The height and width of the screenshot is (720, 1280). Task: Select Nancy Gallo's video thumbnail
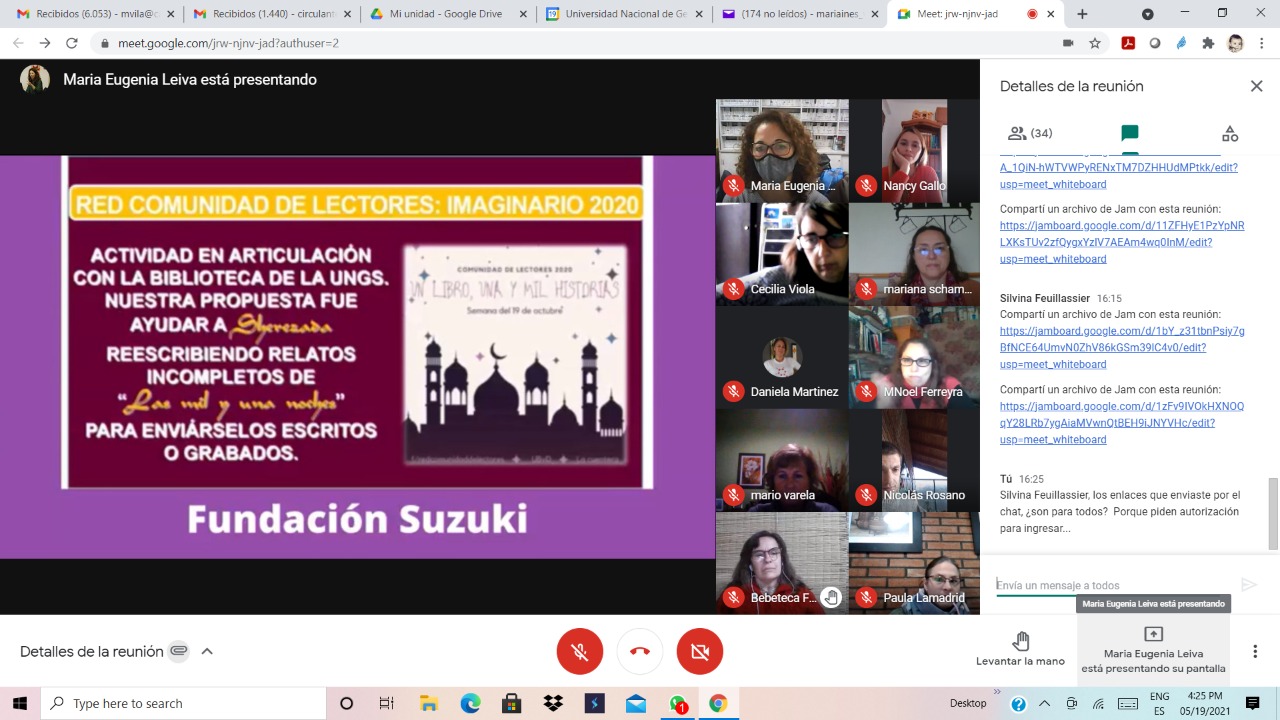tap(914, 151)
